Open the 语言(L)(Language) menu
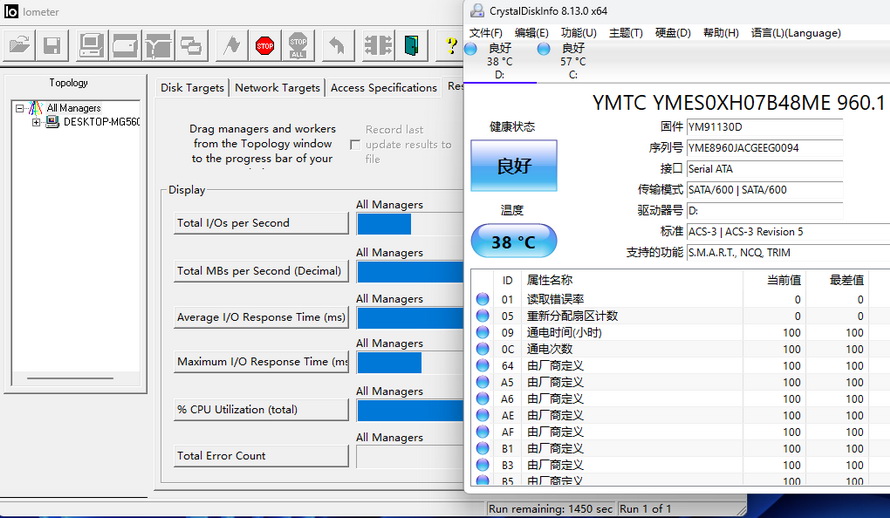This screenshot has width=890, height=518. pyautogui.click(x=796, y=33)
